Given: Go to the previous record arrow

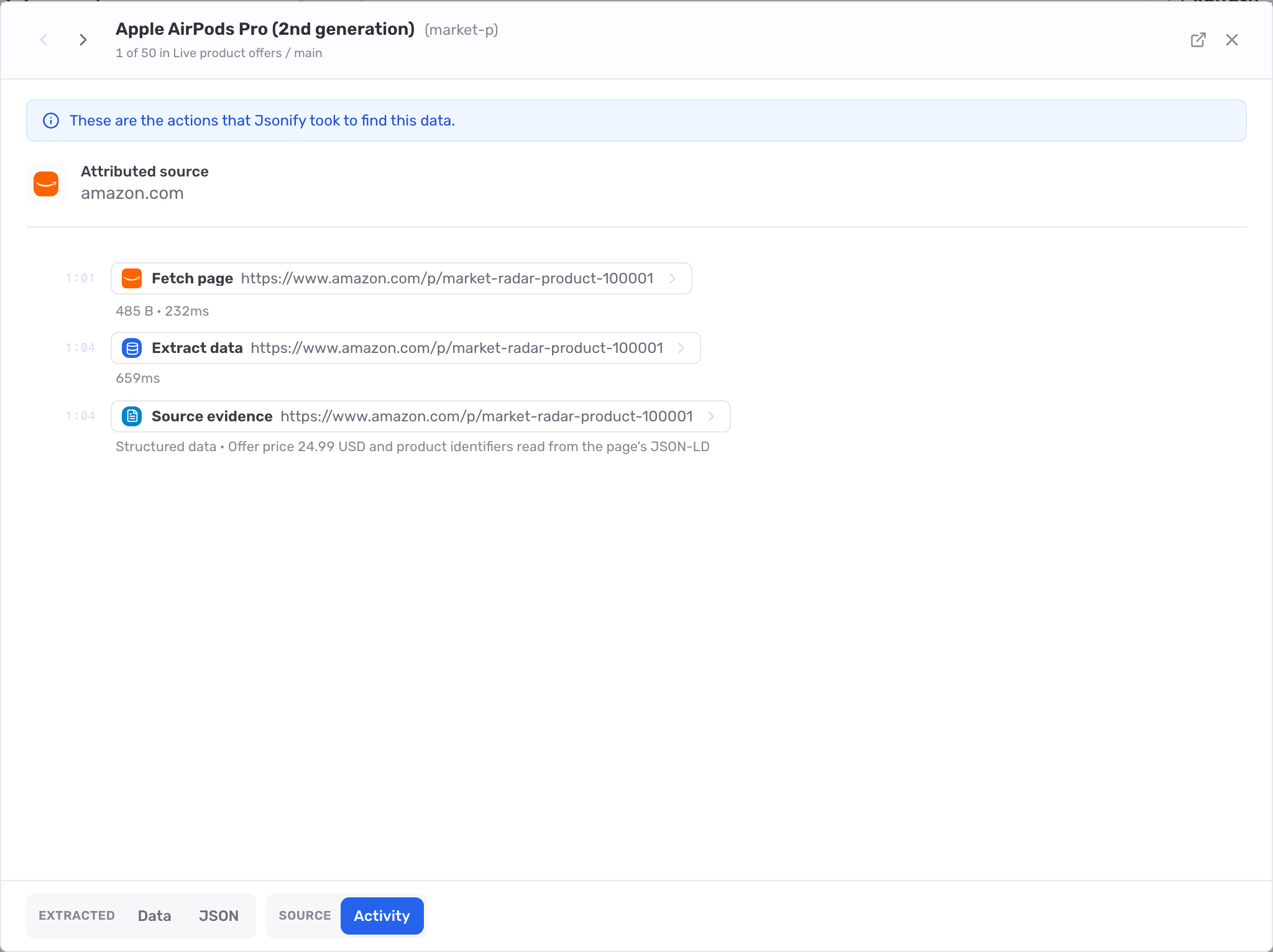Looking at the screenshot, I should click(44, 40).
